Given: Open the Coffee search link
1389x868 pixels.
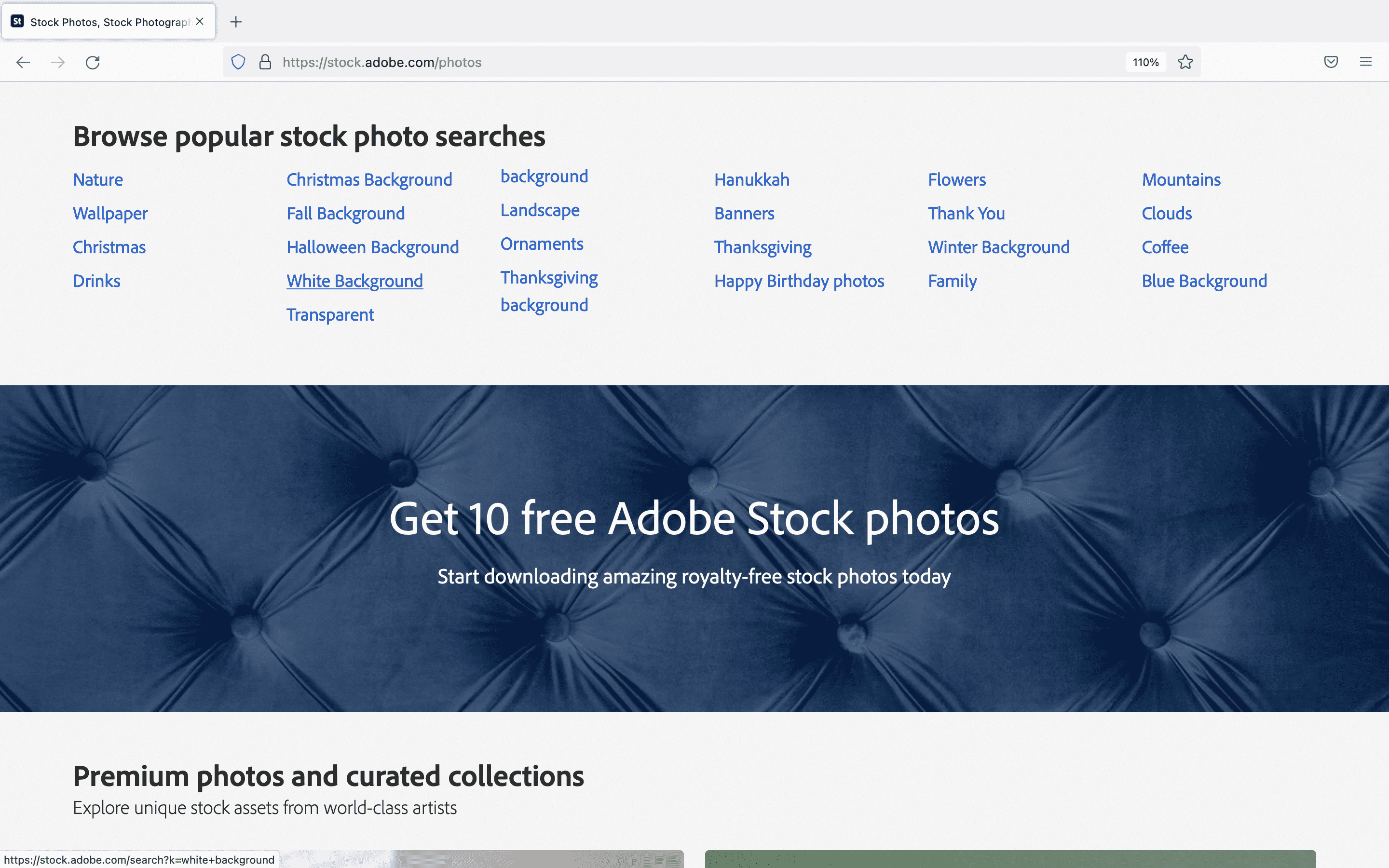Looking at the screenshot, I should click(x=1165, y=247).
